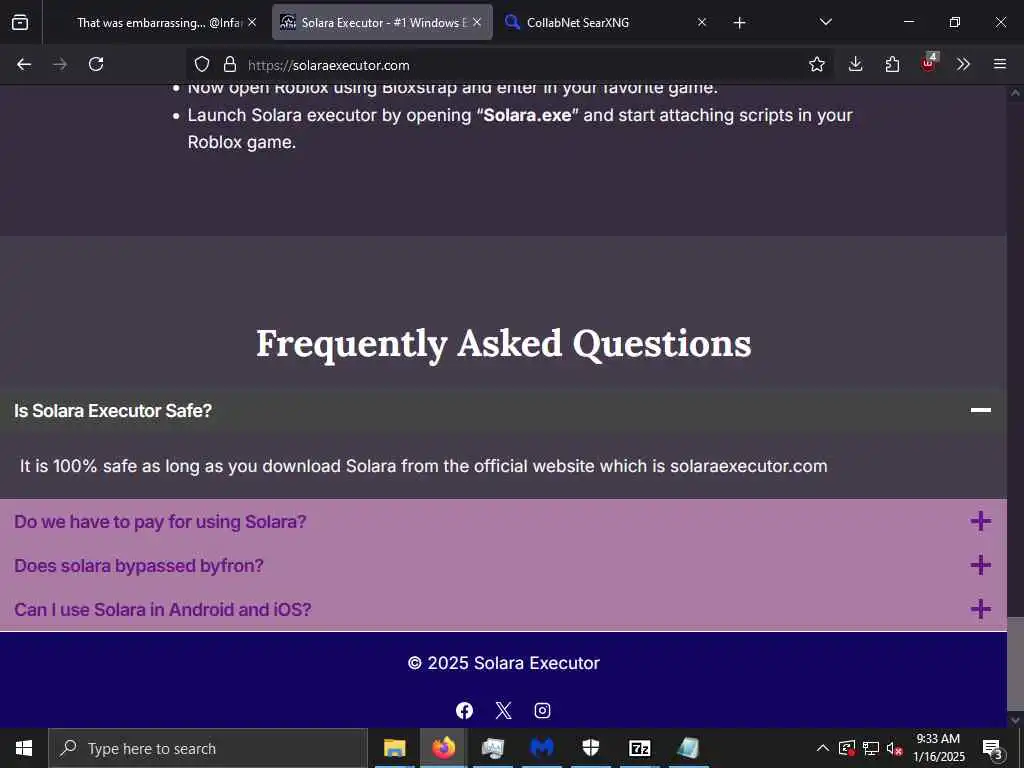1024x768 pixels.
Task: Go forward one page
Action: pyautogui.click(x=60, y=64)
